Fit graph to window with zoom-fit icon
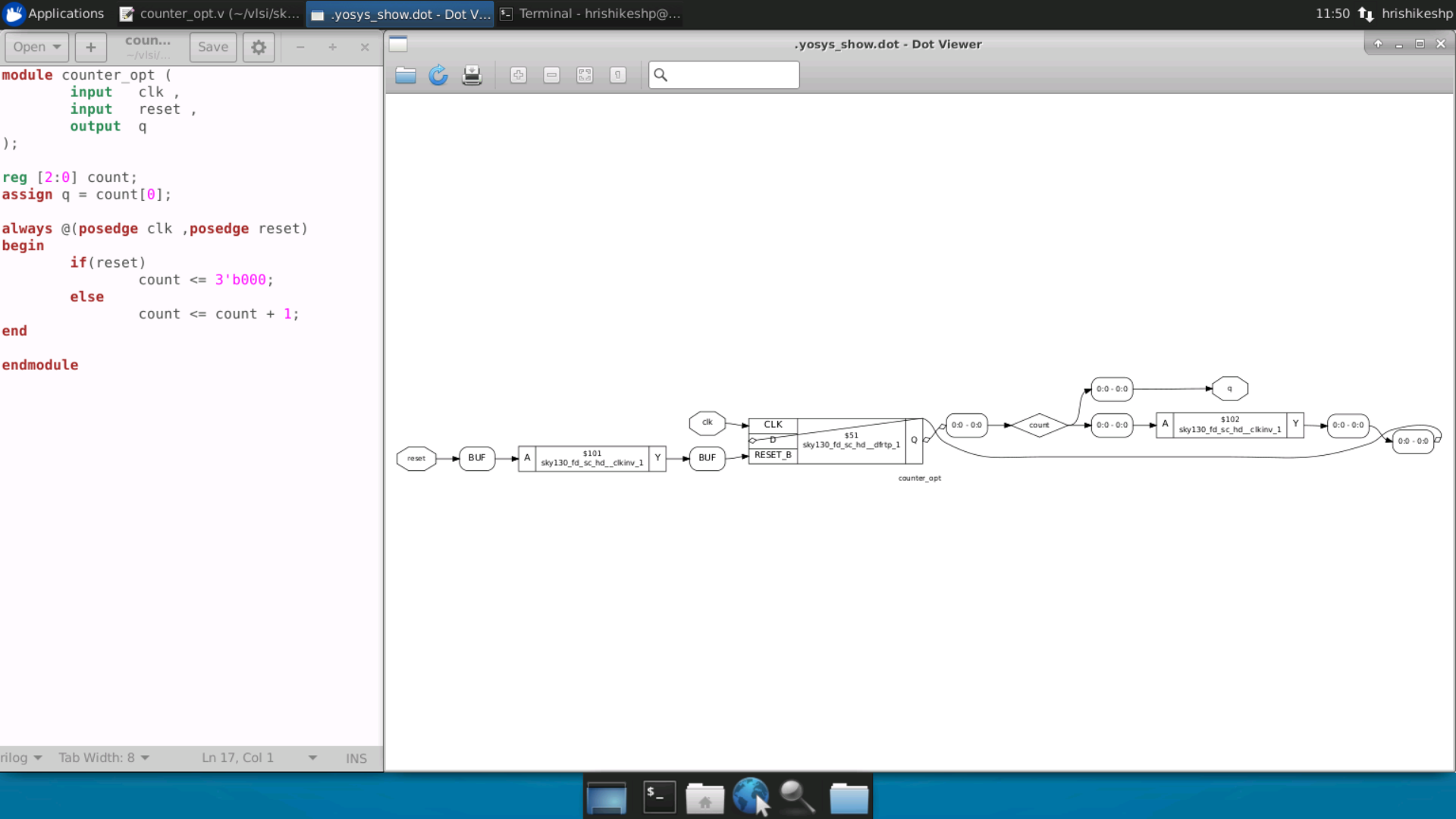The width and height of the screenshot is (1456, 819). click(585, 75)
